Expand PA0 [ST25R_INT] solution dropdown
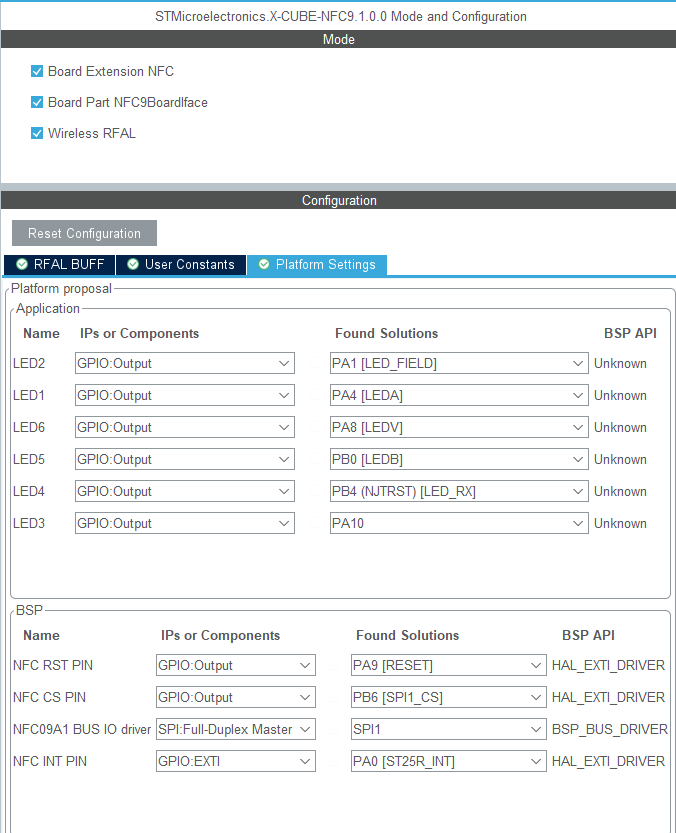676x833 pixels. (x=449, y=761)
